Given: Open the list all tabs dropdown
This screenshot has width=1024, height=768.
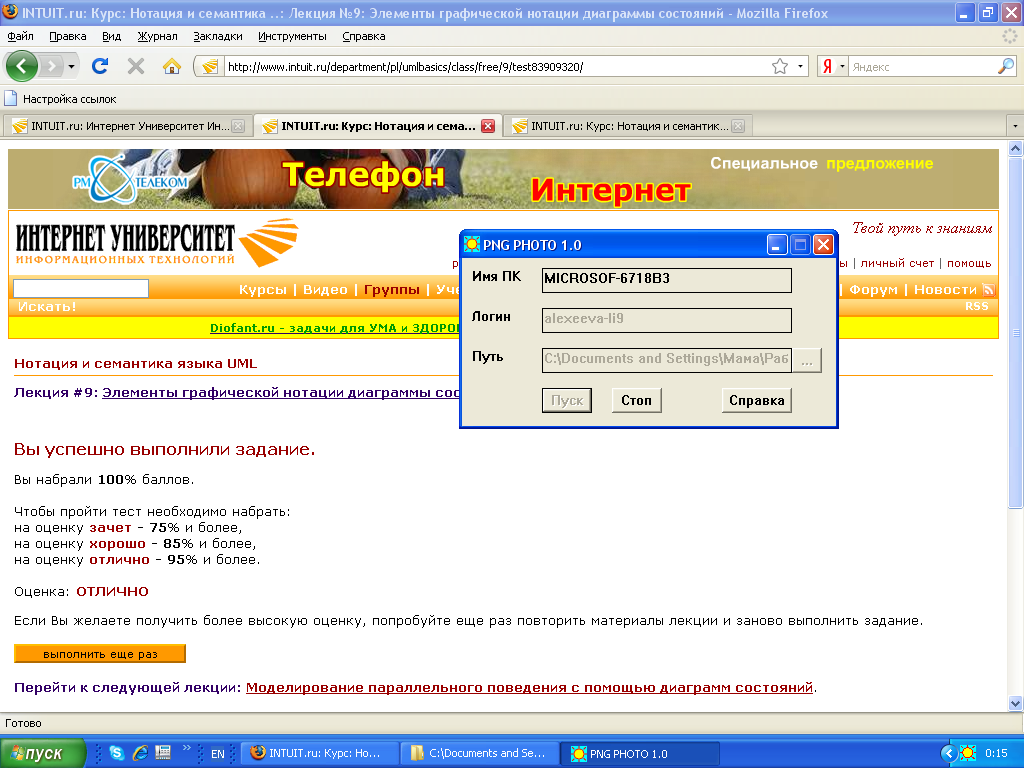Looking at the screenshot, I should point(1014,125).
